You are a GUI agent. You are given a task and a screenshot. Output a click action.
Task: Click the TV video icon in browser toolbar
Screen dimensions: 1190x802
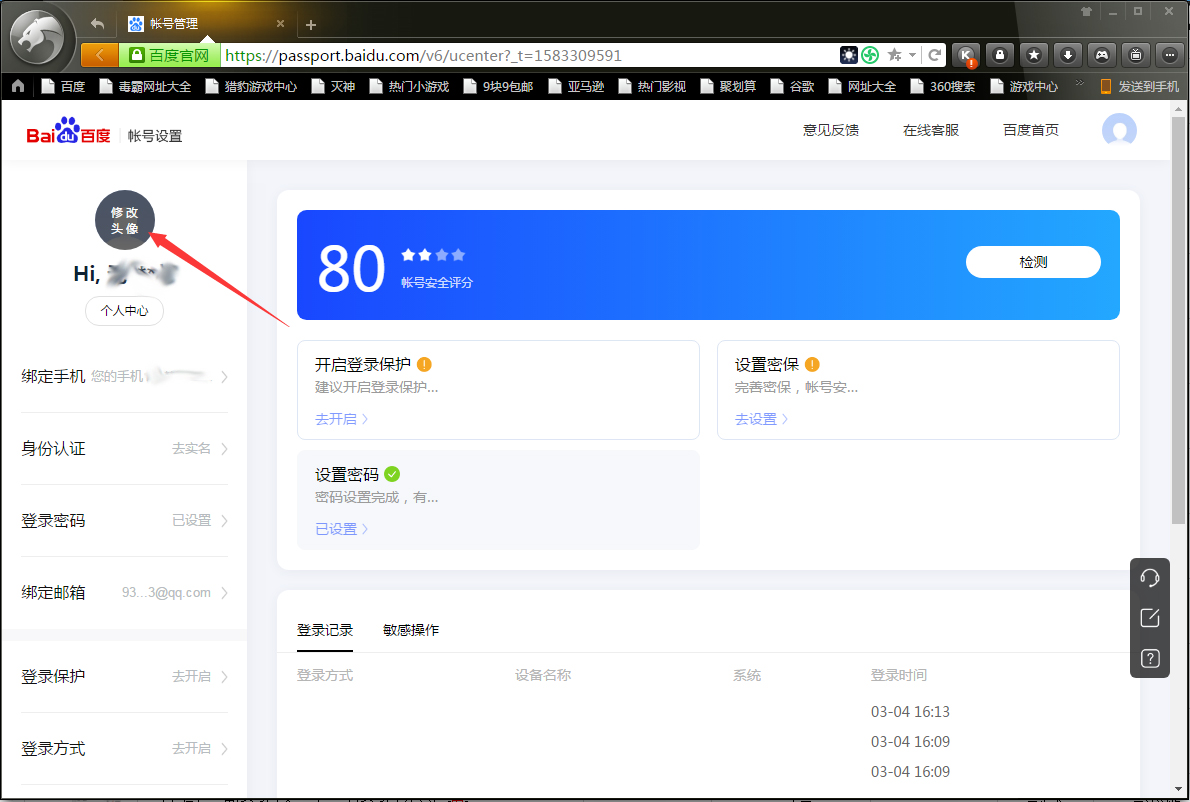pyautogui.click(x=1137, y=55)
